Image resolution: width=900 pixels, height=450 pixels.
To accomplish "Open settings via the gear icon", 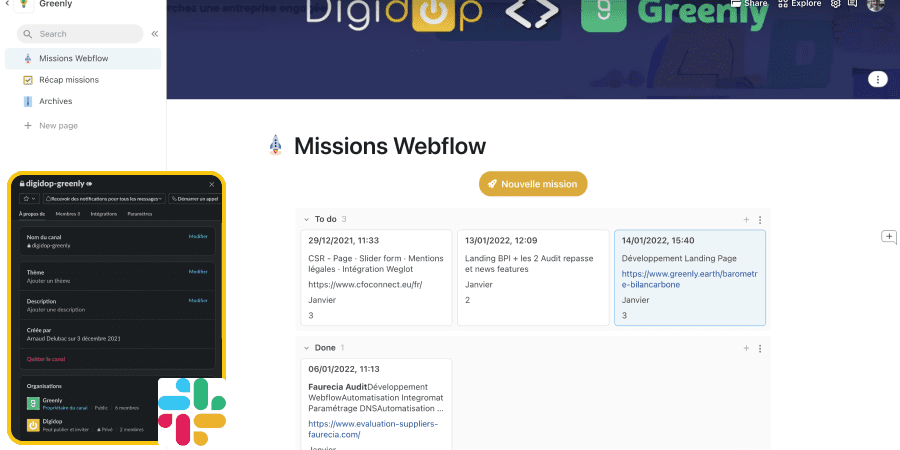I will pos(836,3).
